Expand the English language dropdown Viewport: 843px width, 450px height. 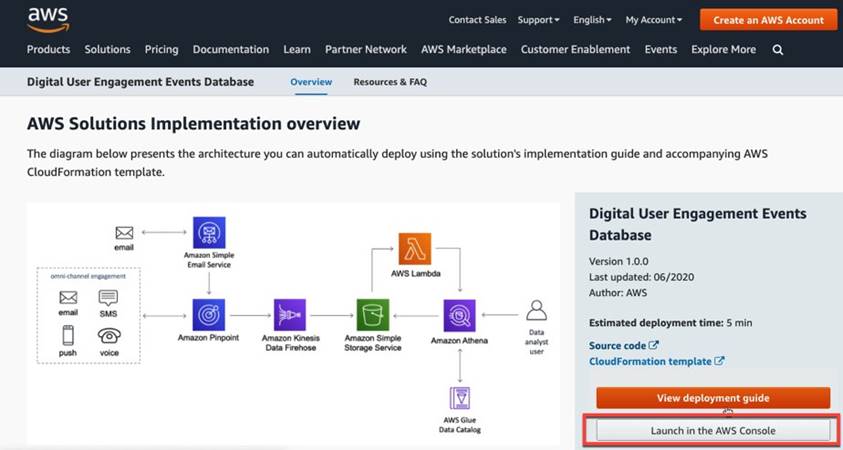click(592, 20)
